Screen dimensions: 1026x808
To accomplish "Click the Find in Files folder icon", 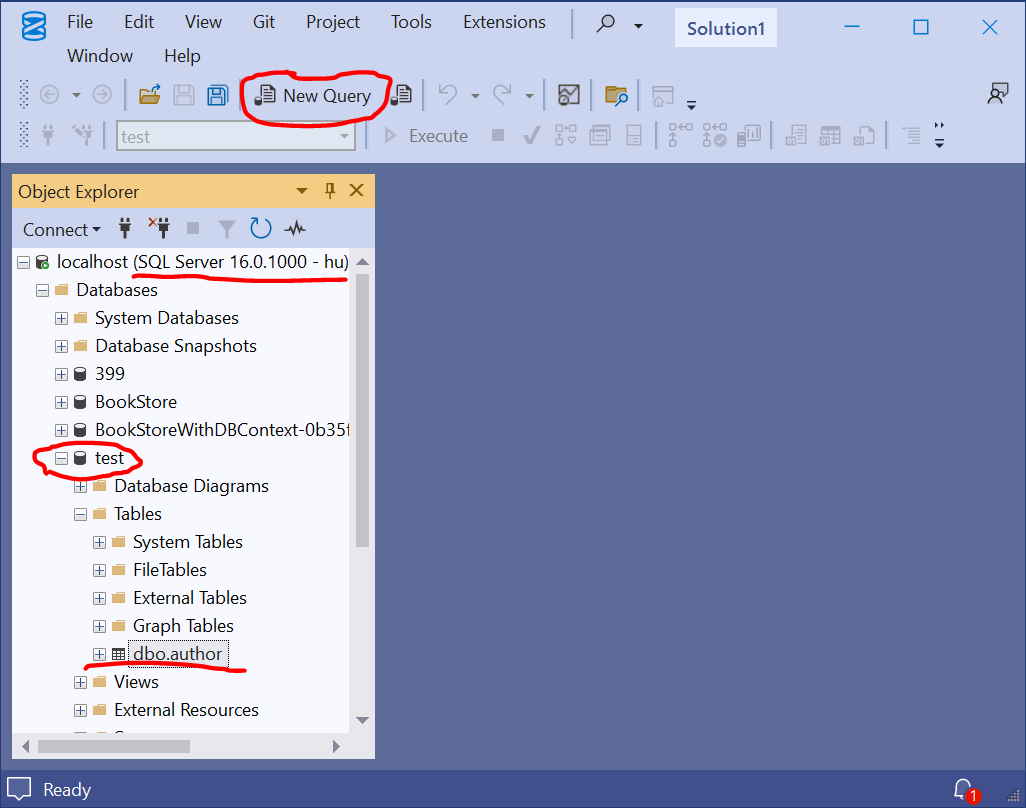I will tap(616, 96).
